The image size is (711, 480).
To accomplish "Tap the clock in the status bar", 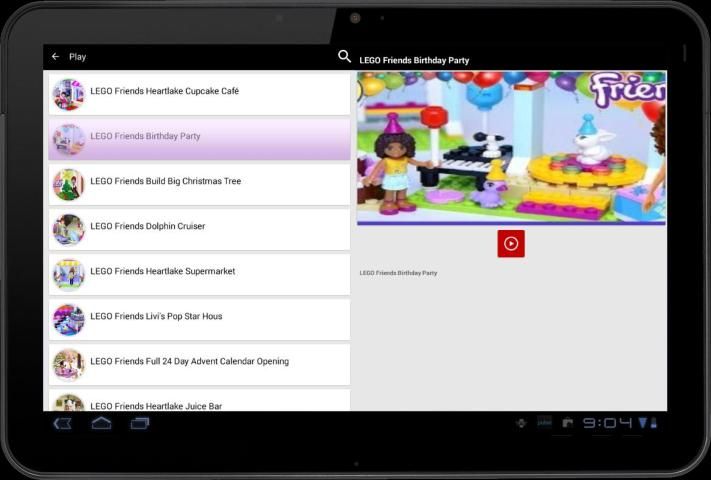I will 607,423.
